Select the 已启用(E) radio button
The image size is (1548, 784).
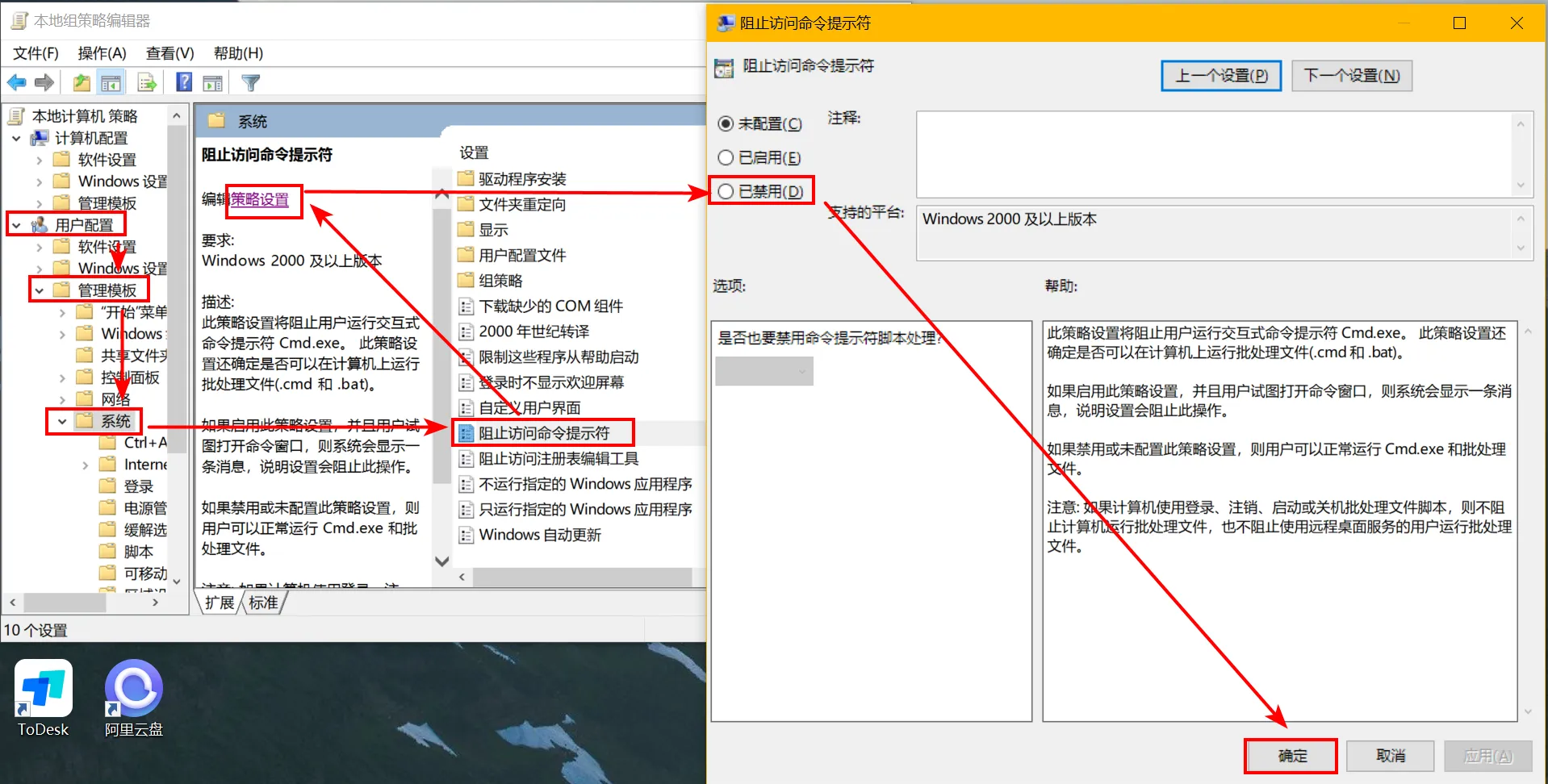click(726, 157)
